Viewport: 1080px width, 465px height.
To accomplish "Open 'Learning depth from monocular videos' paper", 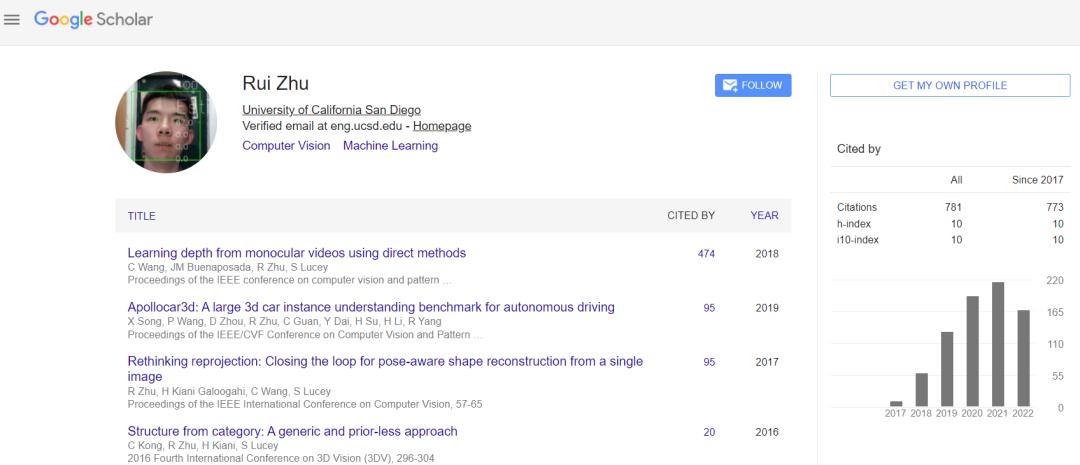I will (x=296, y=253).
